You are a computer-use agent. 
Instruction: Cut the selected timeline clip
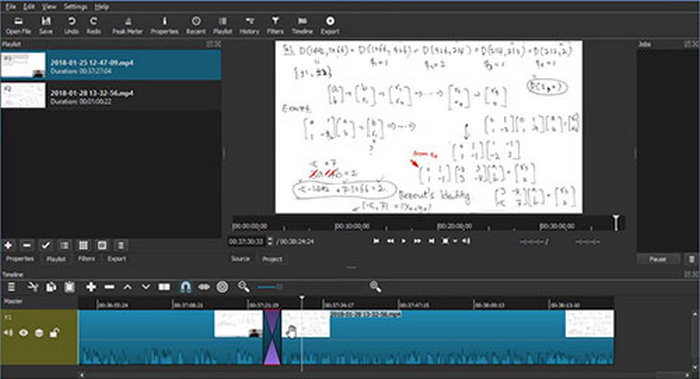pos(33,287)
